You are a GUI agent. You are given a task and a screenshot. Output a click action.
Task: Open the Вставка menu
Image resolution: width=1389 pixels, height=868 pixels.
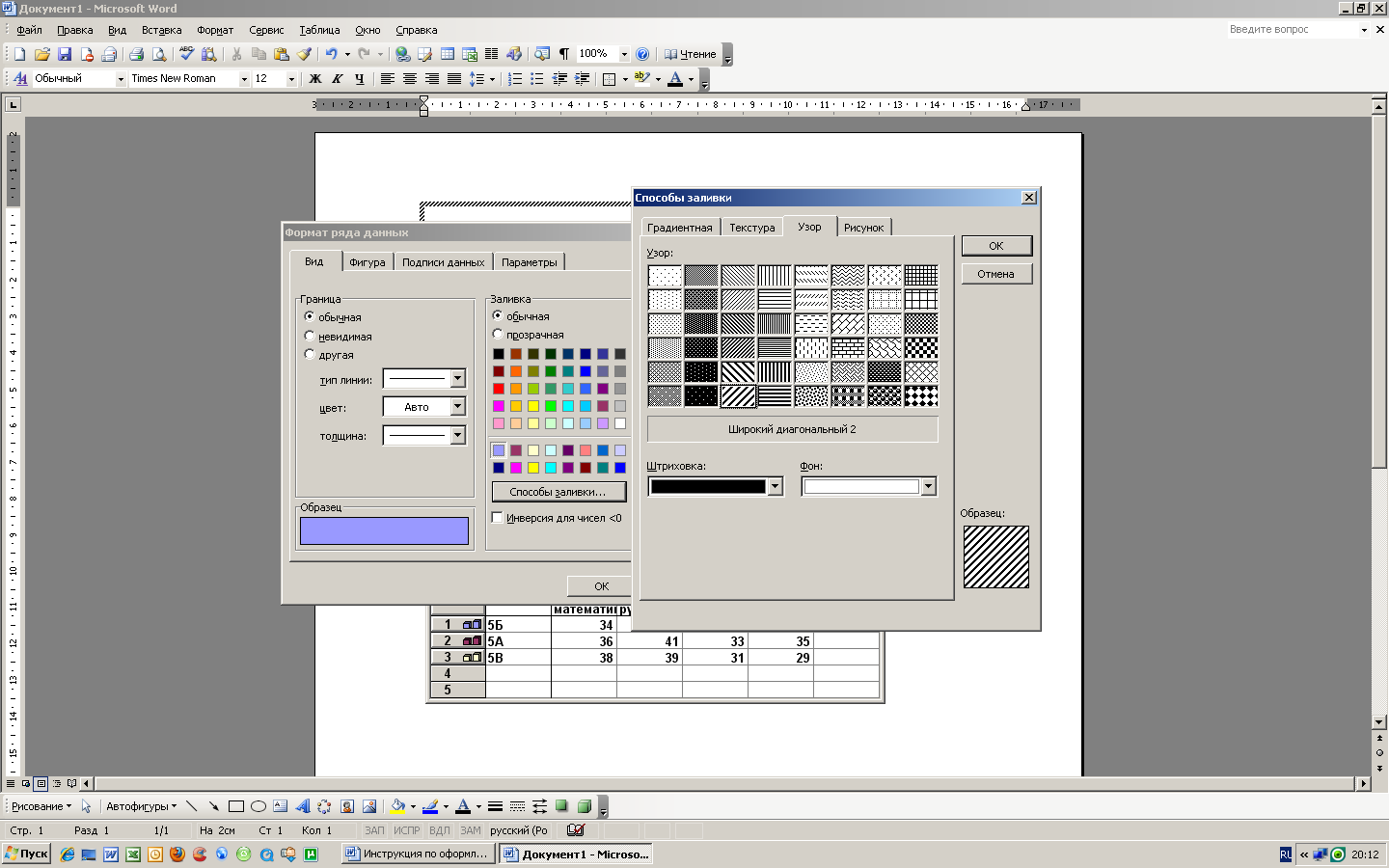(x=161, y=30)
